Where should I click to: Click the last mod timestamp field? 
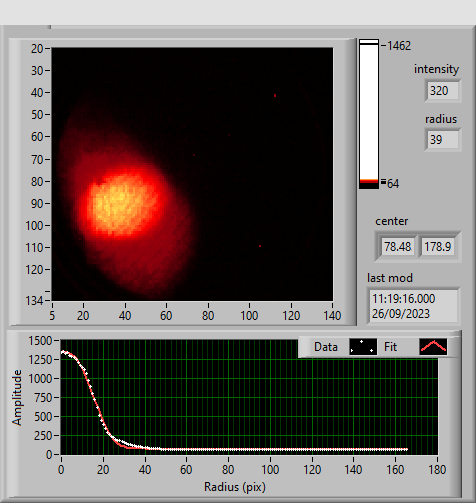[x=414, y=306]
